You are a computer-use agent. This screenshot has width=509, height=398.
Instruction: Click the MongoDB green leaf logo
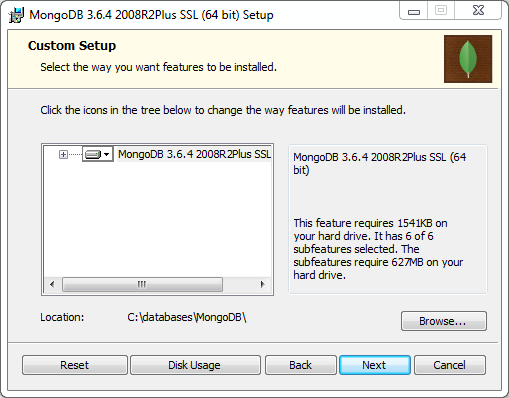pyautogui.click(x=468, y=59)
